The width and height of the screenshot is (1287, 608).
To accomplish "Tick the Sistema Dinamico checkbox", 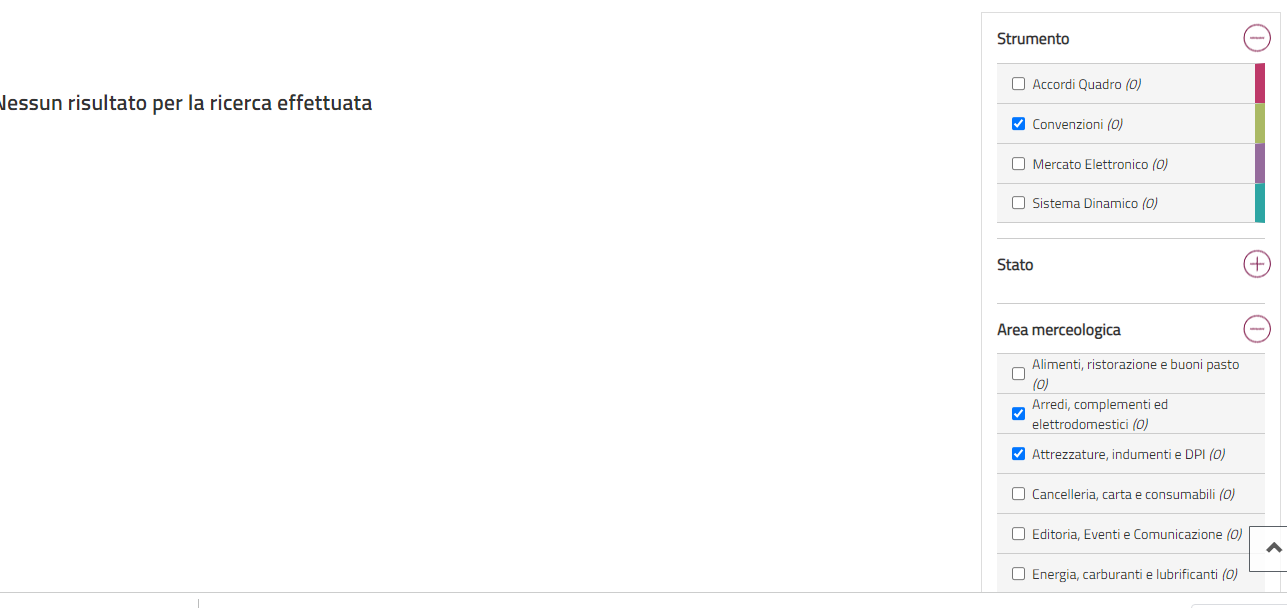I will pos(1019,203).
